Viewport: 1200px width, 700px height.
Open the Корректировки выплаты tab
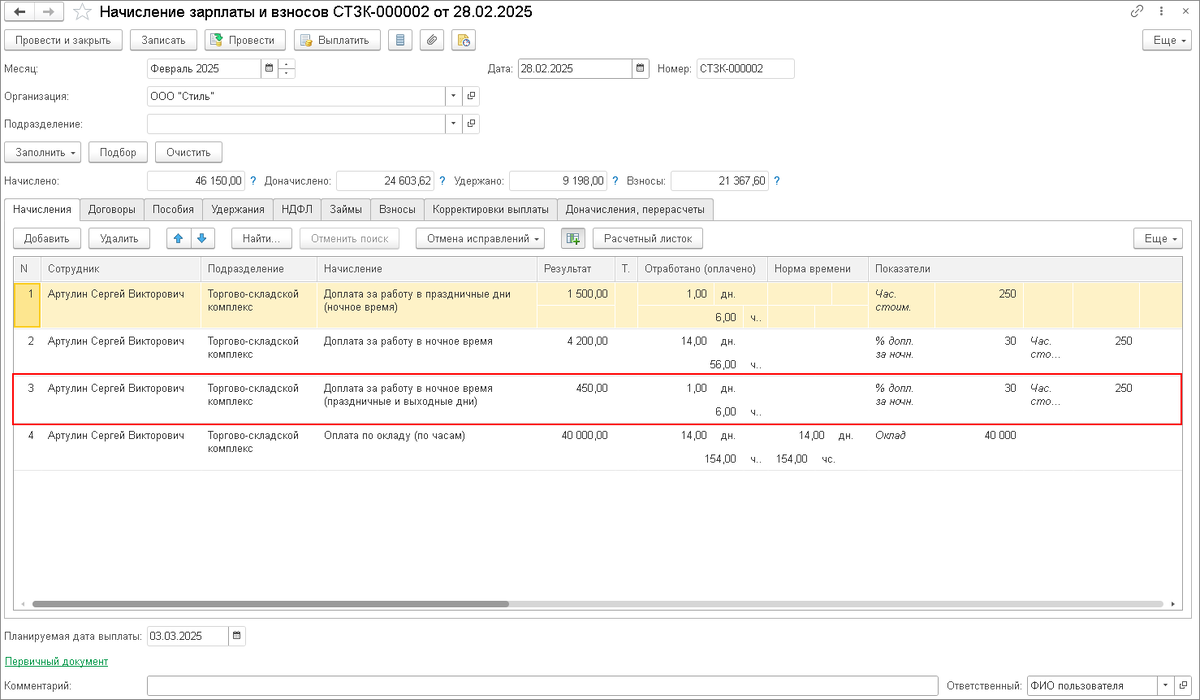pos(490,210)
